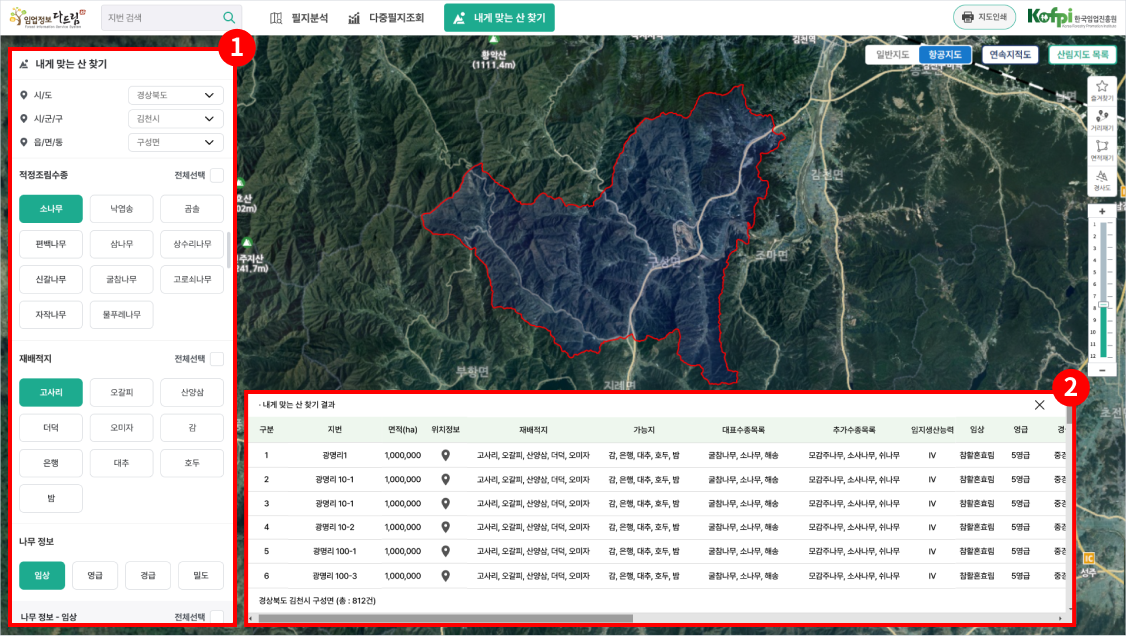
Task: Click location pin in result row 2
Action: (445, 480)
